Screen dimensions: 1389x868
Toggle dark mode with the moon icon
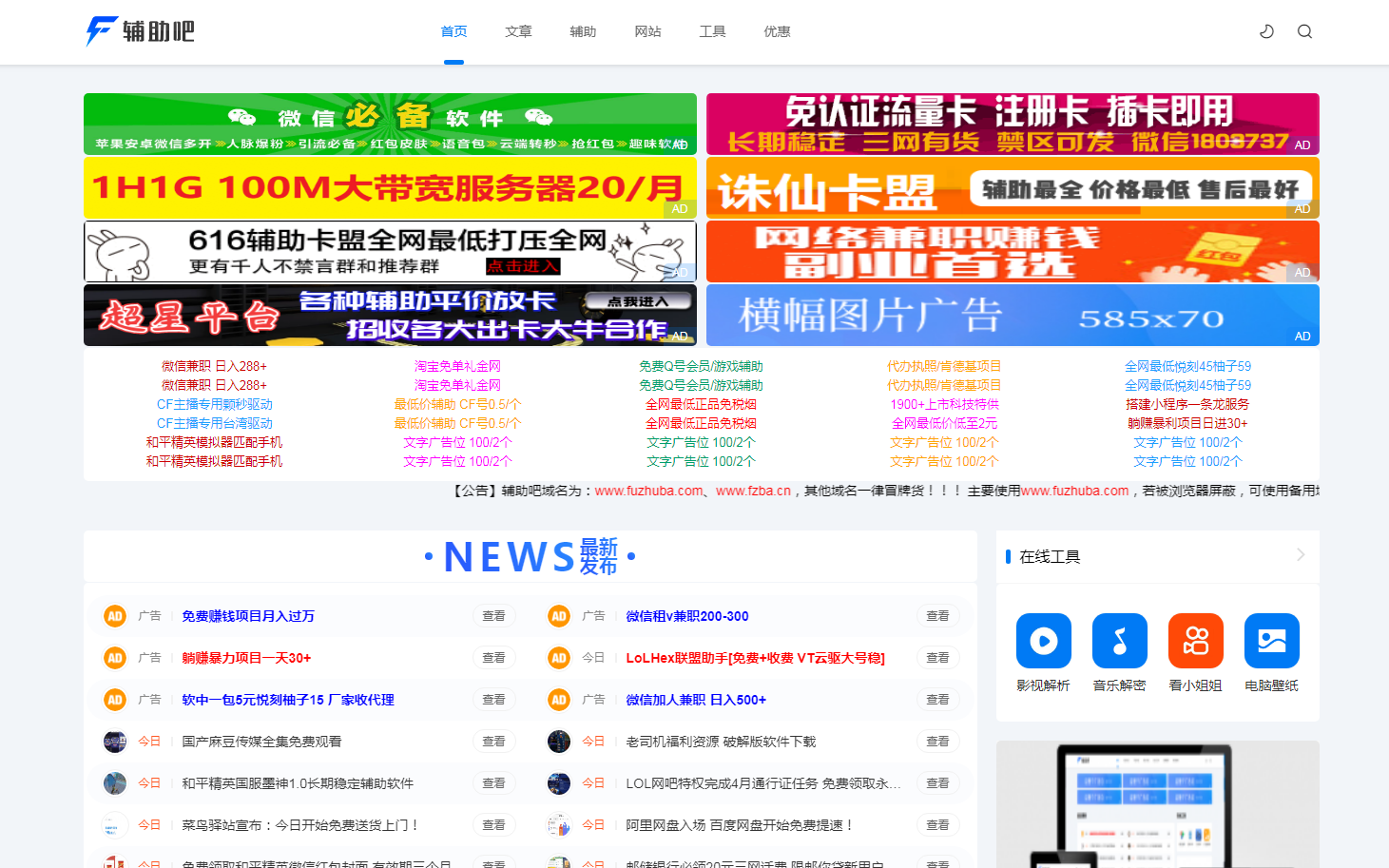1266,31
